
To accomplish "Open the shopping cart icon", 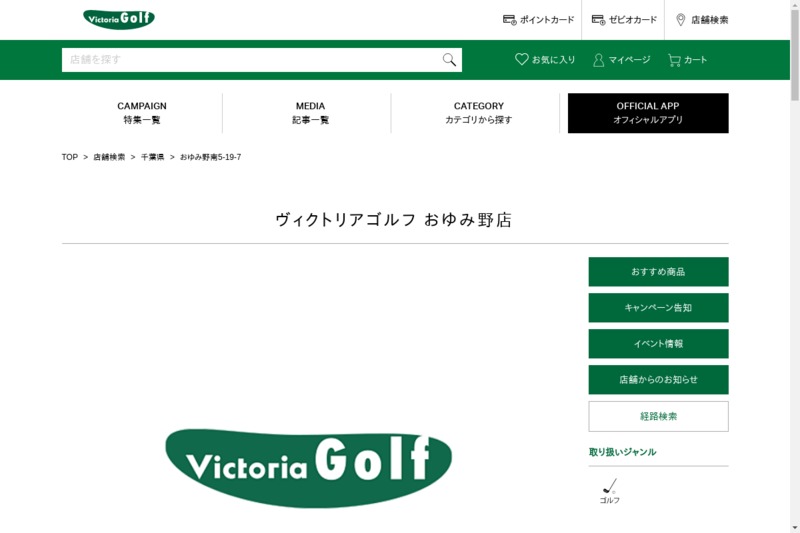I will [x=674, y=60].
